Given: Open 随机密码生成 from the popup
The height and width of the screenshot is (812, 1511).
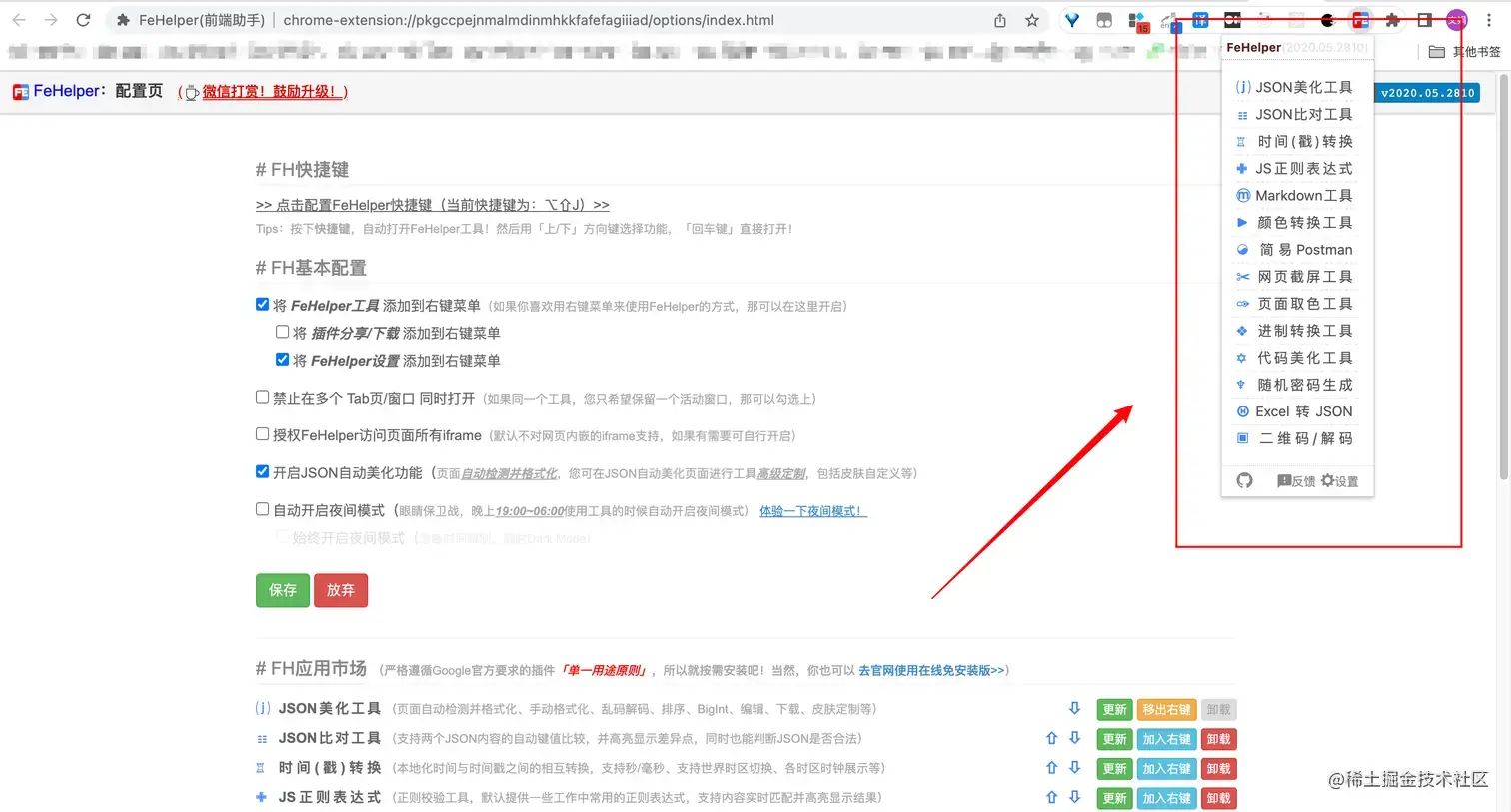Looking at the screenshot, I should point(1295,384).
